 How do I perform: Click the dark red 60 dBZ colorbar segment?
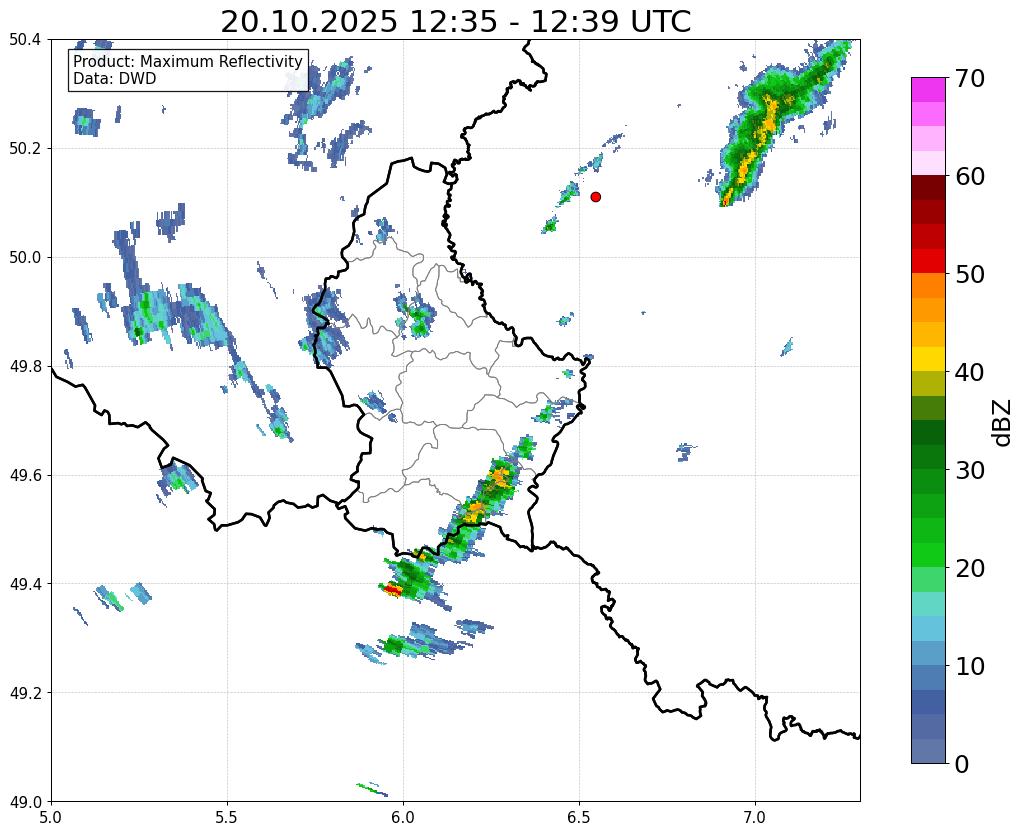pos(928,187)
